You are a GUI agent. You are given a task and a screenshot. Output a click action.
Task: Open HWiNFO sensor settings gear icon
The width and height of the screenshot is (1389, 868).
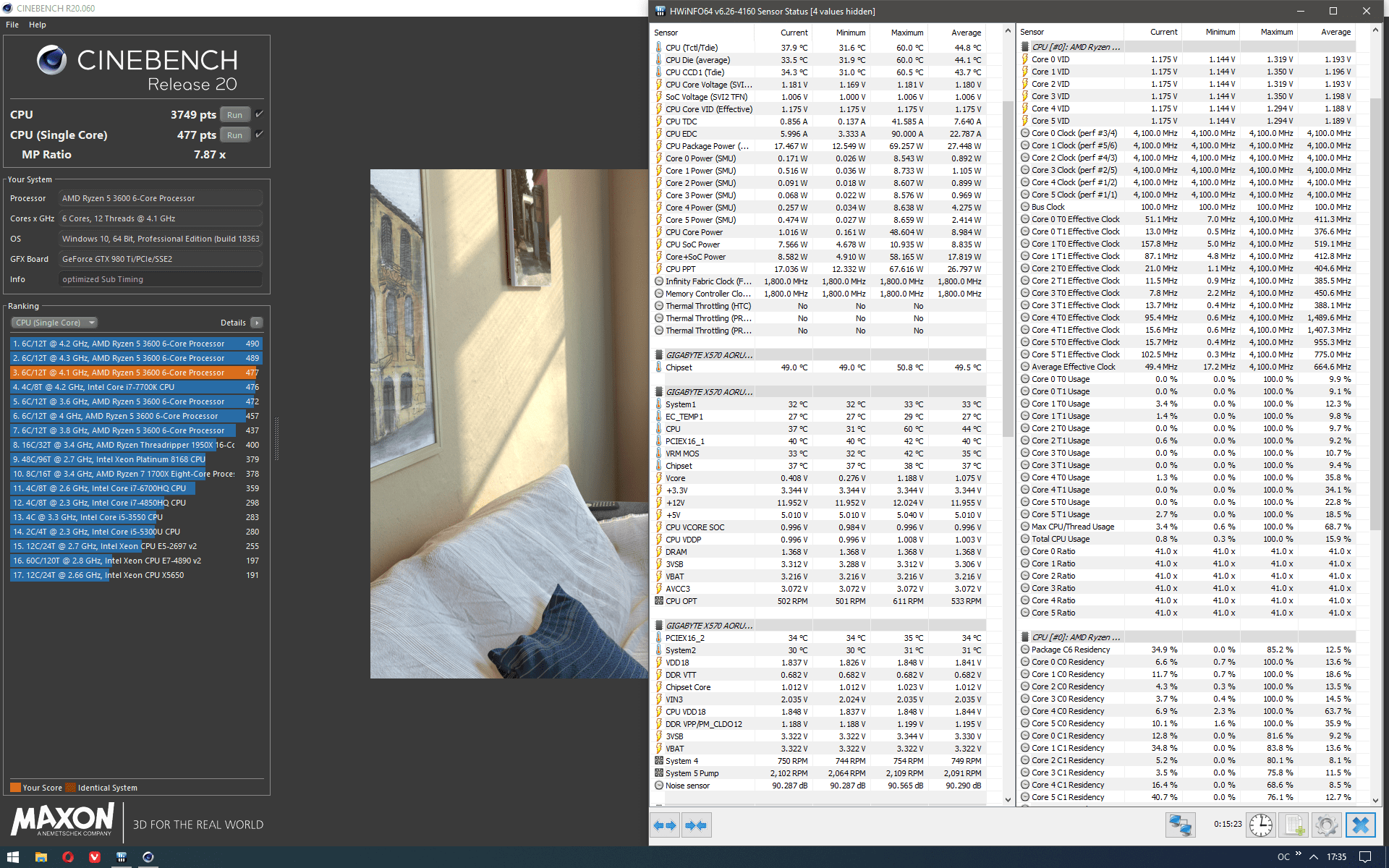coord(1326,825)
